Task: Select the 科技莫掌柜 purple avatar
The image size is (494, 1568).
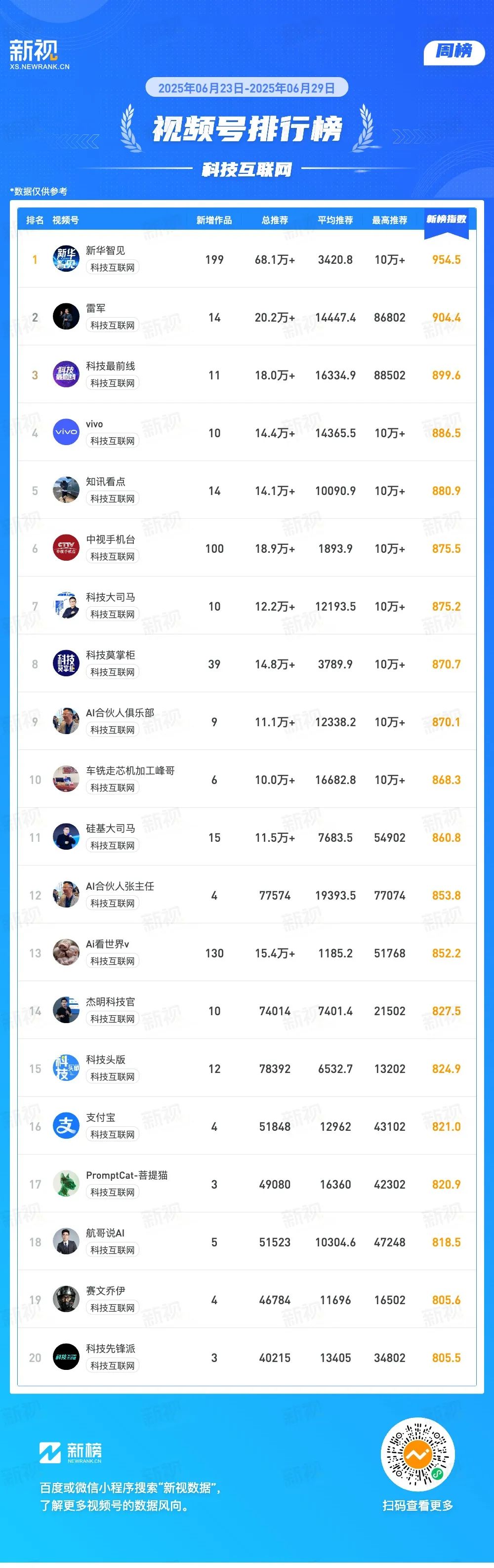Action: [66, 663]
